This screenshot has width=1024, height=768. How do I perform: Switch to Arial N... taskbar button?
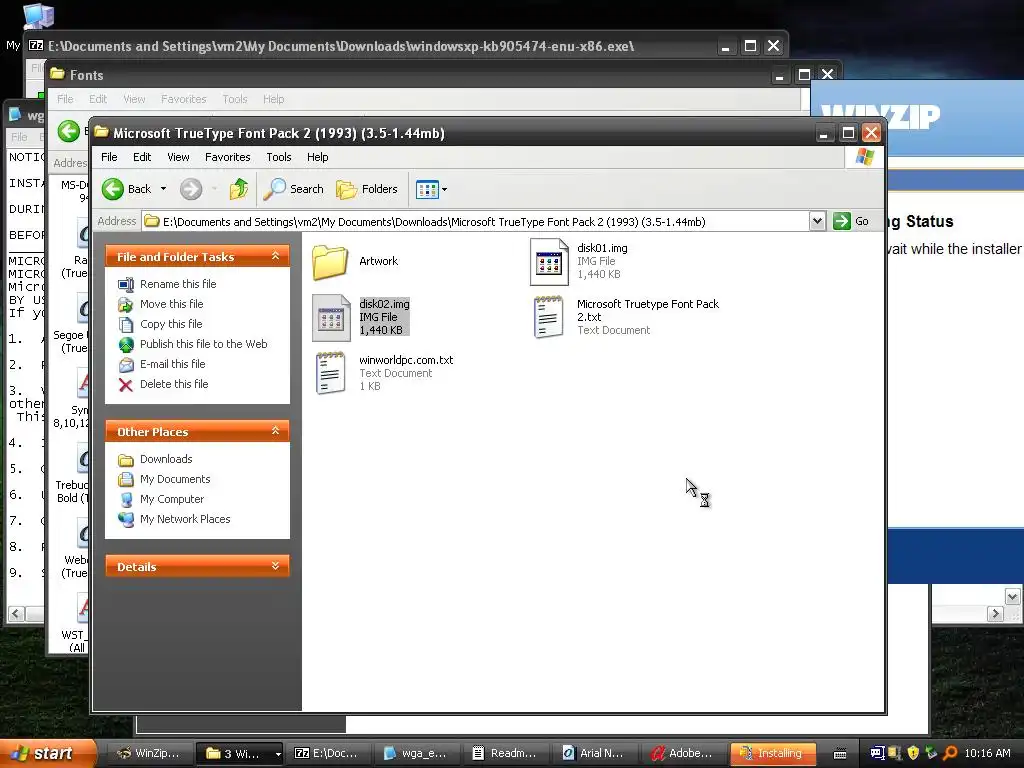tap(593, 753)
